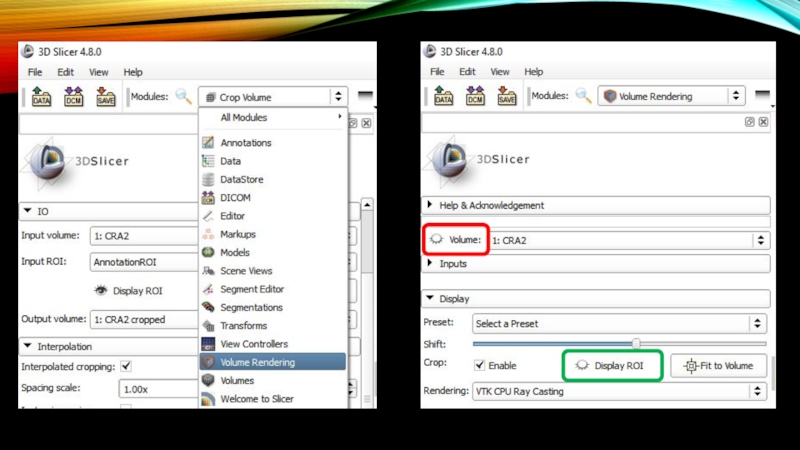Click scroll up arrow in left panel

367,205
